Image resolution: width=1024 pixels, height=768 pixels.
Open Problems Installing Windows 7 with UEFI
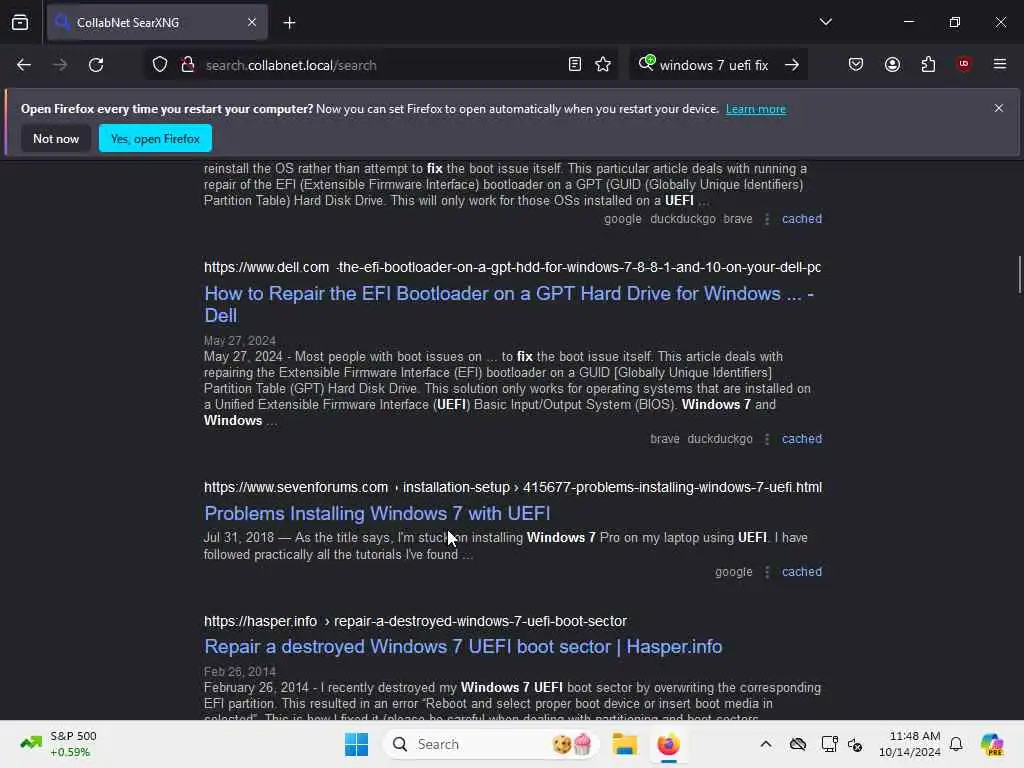pos(377,513)
